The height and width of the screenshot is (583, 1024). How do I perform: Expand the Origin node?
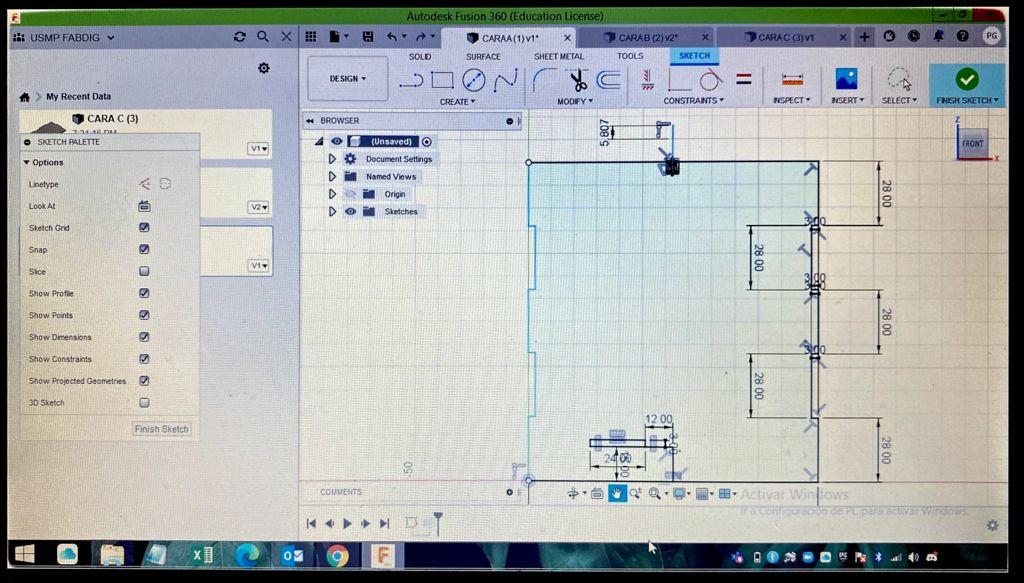[332, 194]
